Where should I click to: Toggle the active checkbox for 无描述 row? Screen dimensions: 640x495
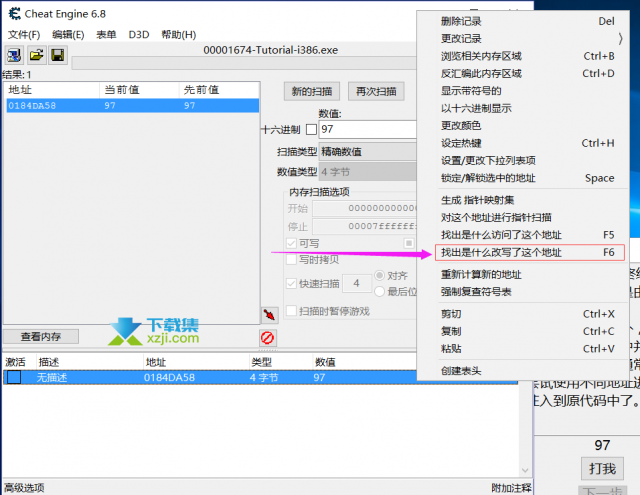coord(14,377)
